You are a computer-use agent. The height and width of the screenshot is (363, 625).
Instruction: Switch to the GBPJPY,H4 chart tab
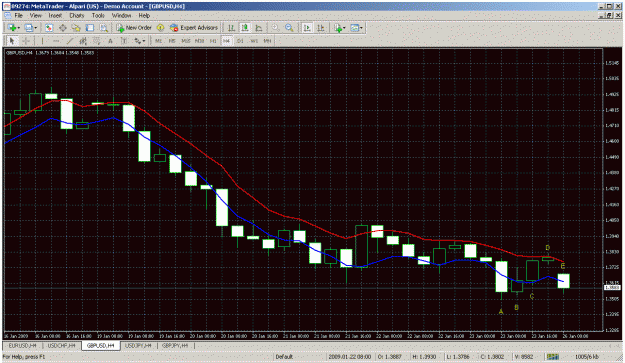tap(175, 345)
